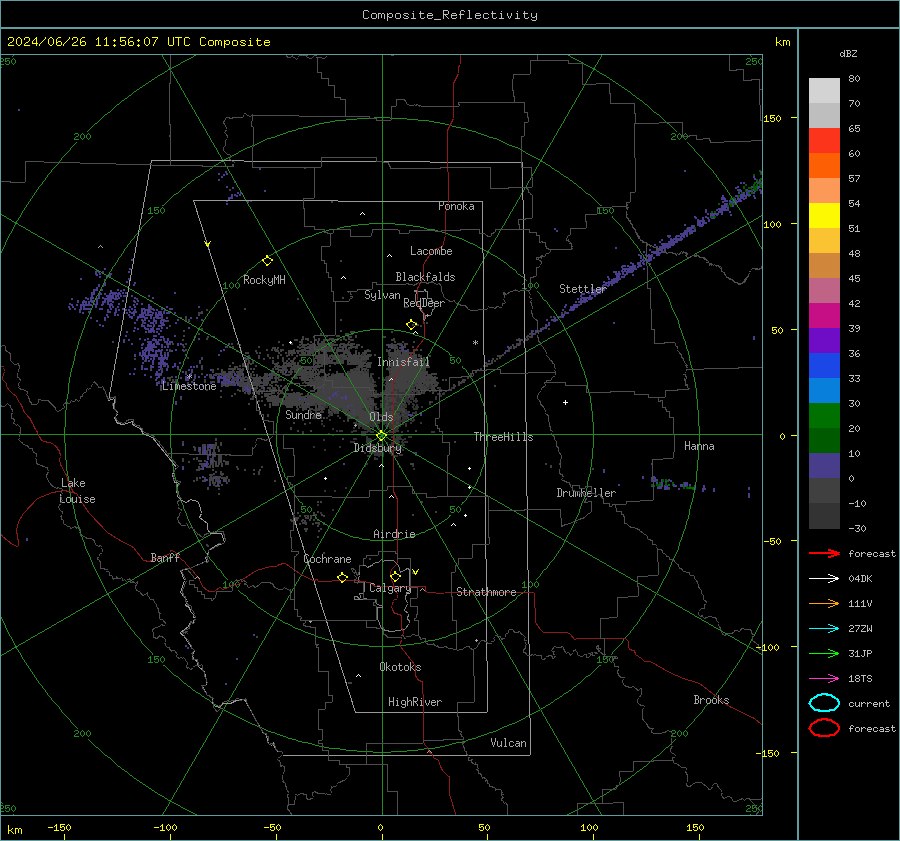
Task: Click the Vulcan label
Action: tap(508, 743)
